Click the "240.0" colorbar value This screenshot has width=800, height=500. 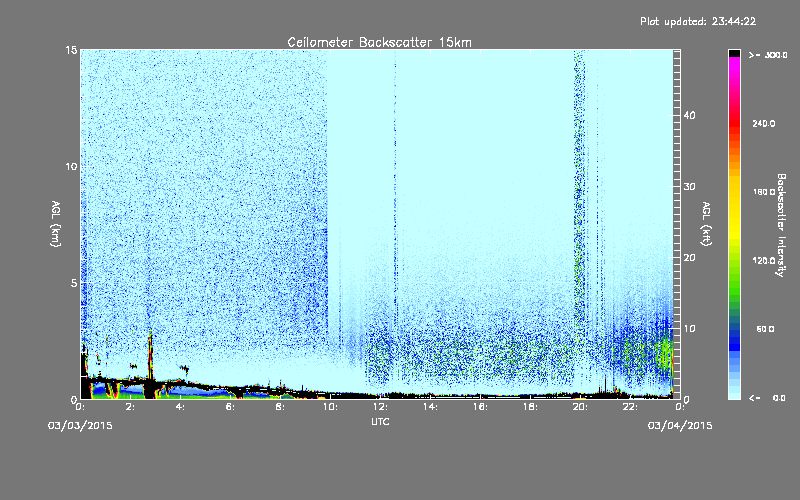point(763,123)
